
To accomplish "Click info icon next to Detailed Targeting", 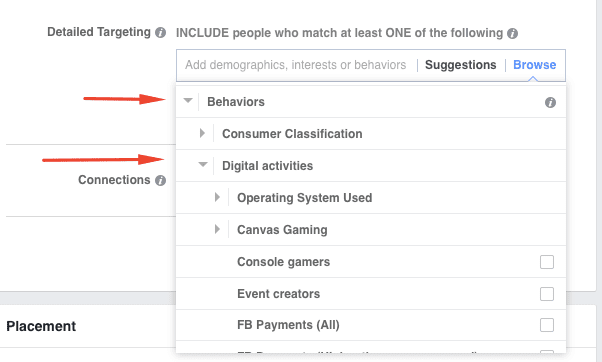I will click(x=160, y=33).
